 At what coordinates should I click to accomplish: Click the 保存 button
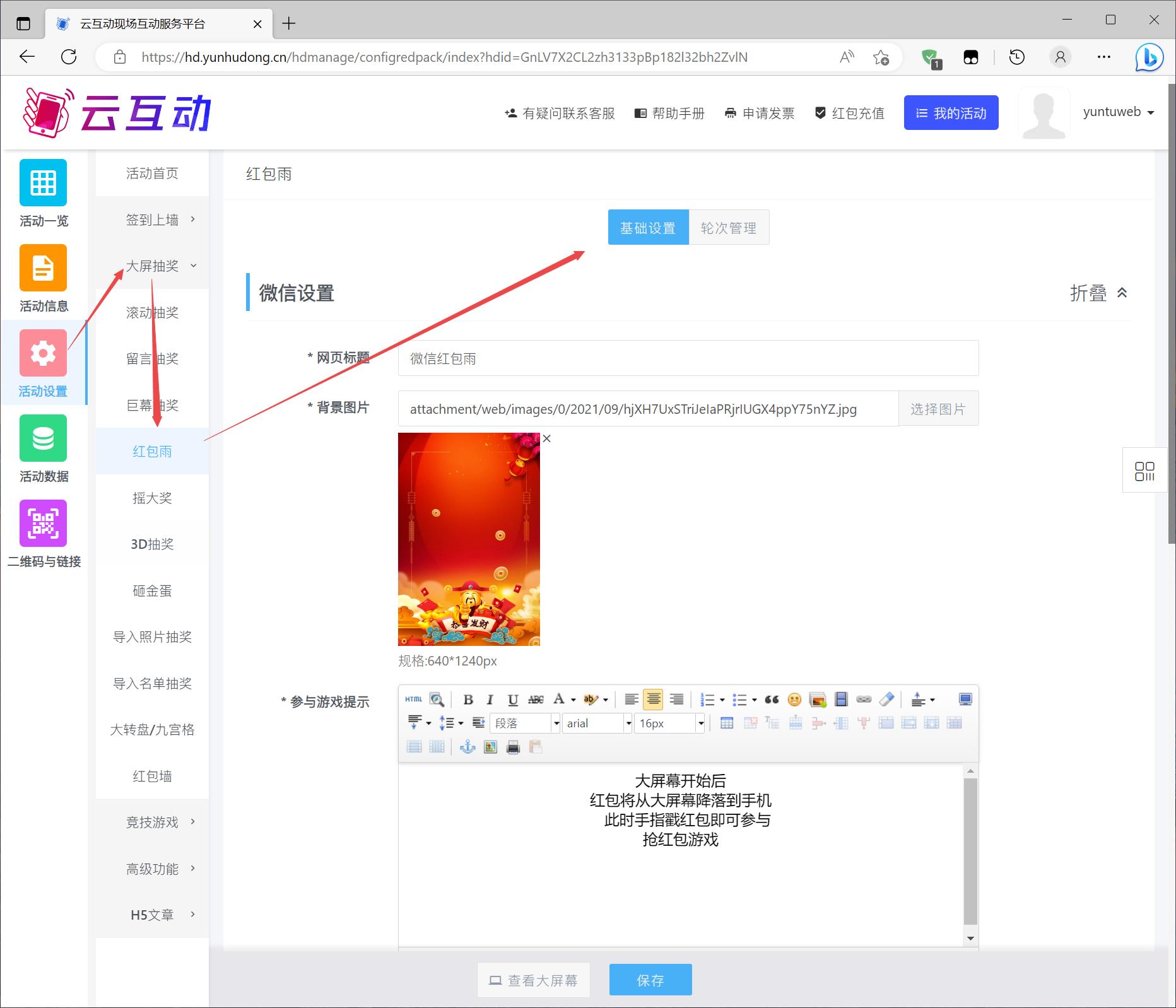(x=650, y=980)
